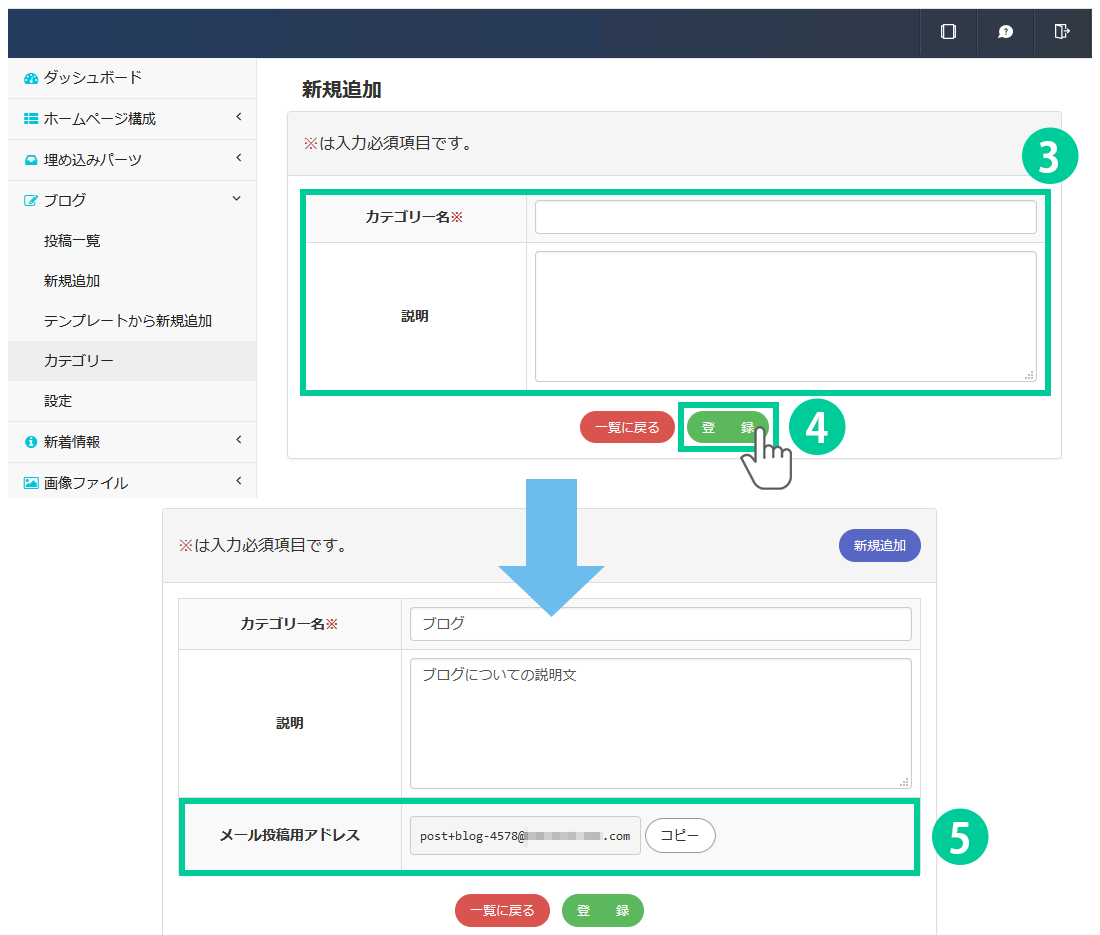Click the コピー button beside mail address

(x=680, y=835)
